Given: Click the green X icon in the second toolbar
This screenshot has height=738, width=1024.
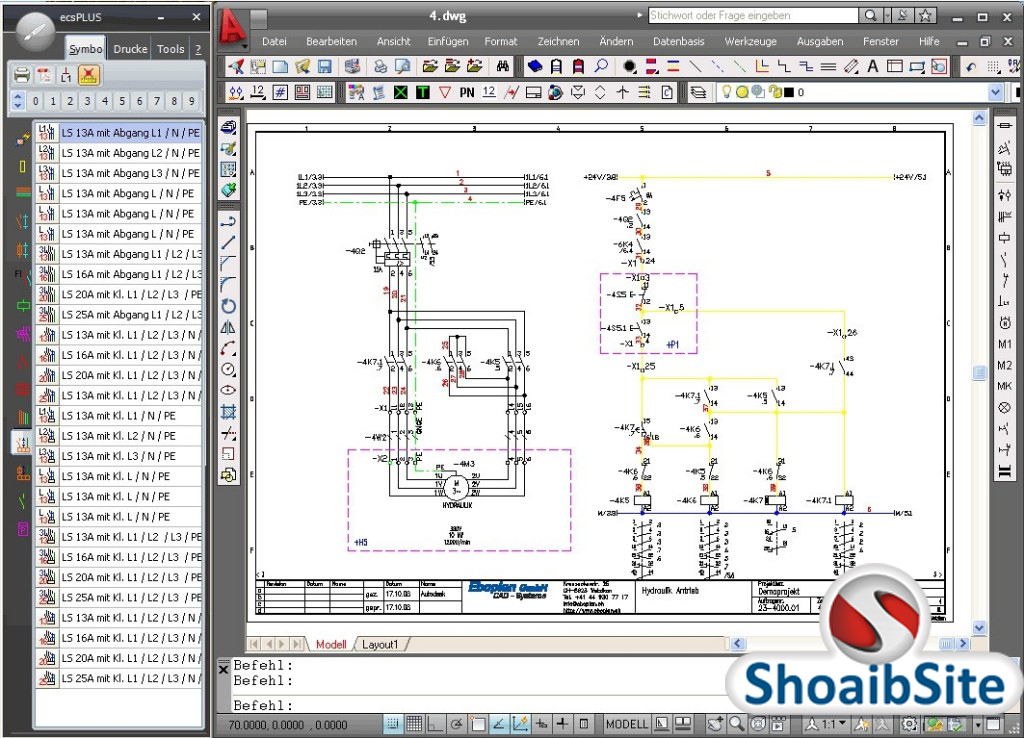Looking at the screenshot, I should pyautogui.click(x=400, y=93).
